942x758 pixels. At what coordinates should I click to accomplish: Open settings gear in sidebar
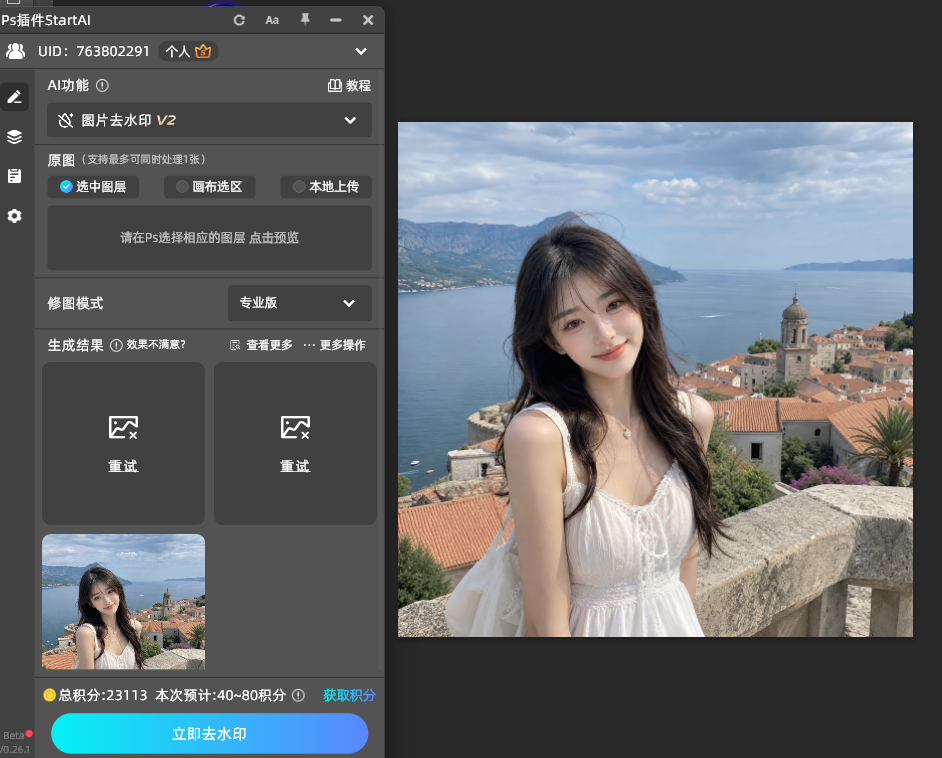click(14, 216)
